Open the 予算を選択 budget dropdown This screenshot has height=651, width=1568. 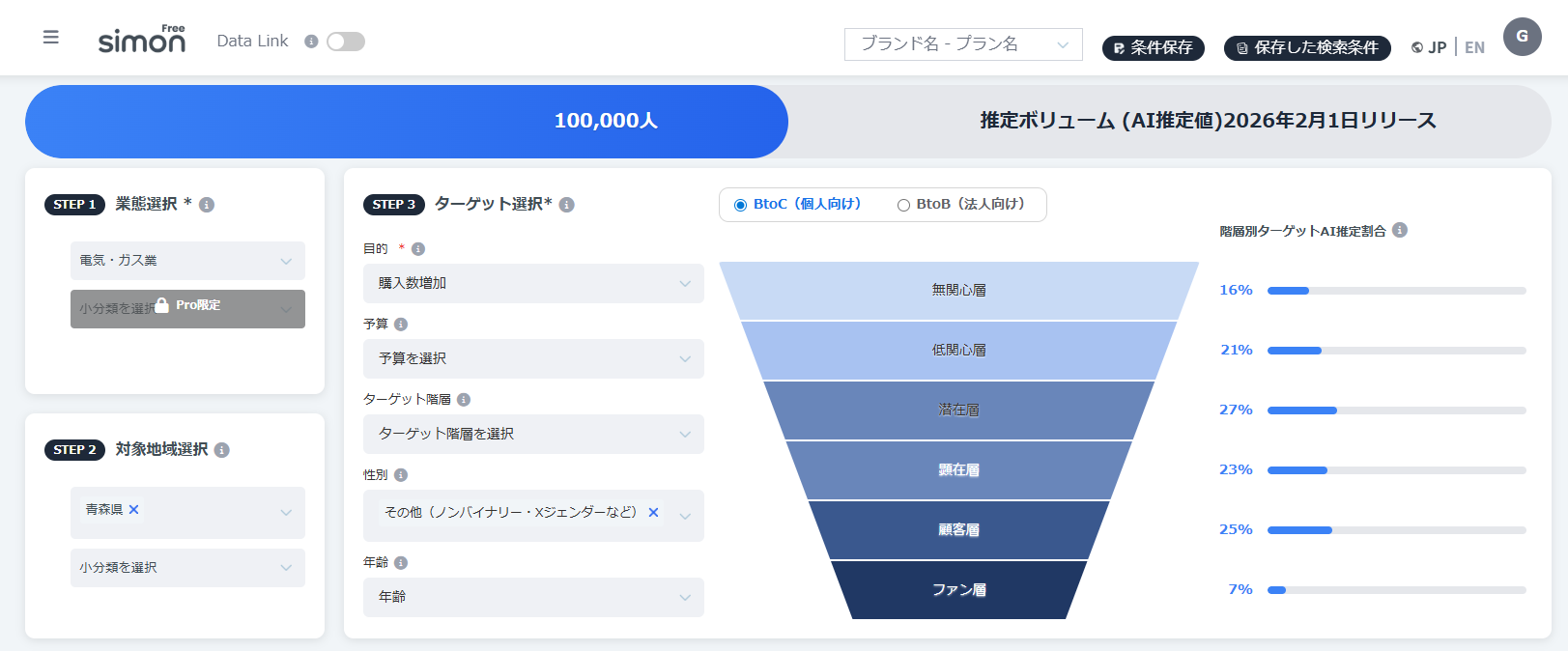(x=533, y=358)
